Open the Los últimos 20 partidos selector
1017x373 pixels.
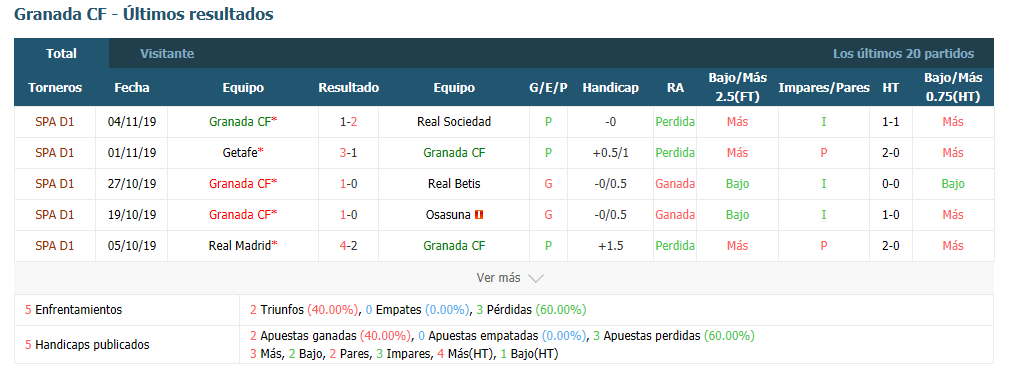pos(903,54)
